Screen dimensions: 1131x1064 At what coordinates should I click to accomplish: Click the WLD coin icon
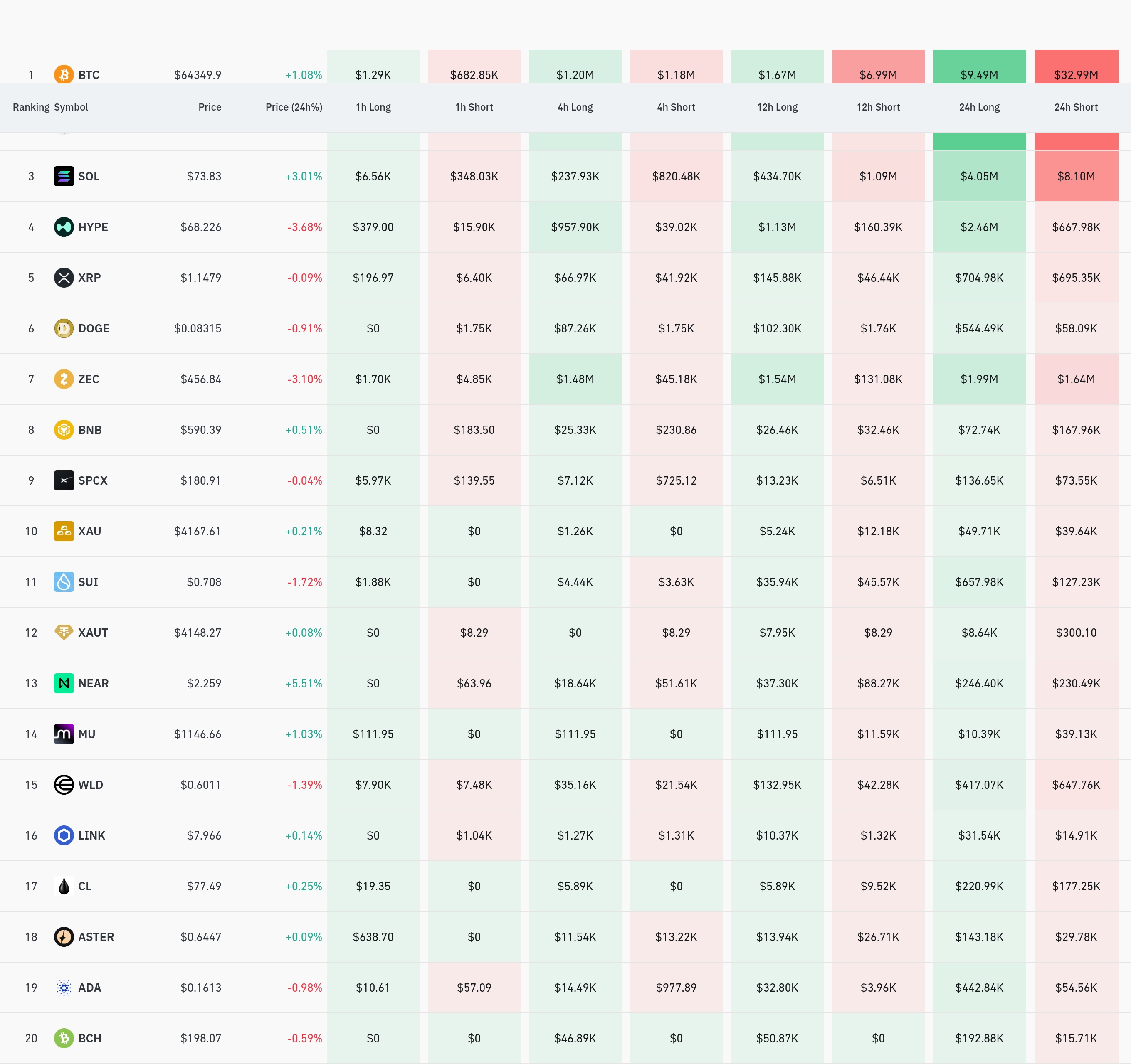click(64, 784)
